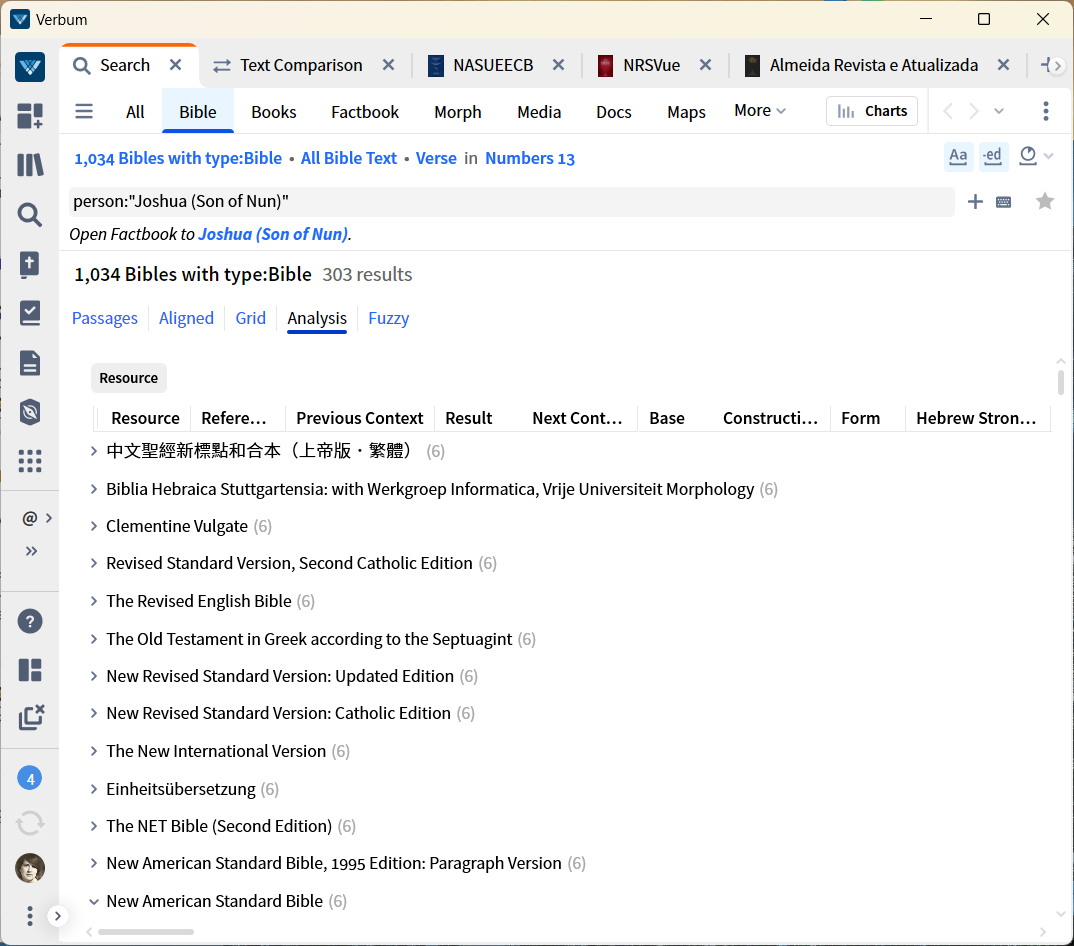The image size is (1074, 946).
Task: Open the keyboard icon beside search box
Action: (x=1003, y=202)
